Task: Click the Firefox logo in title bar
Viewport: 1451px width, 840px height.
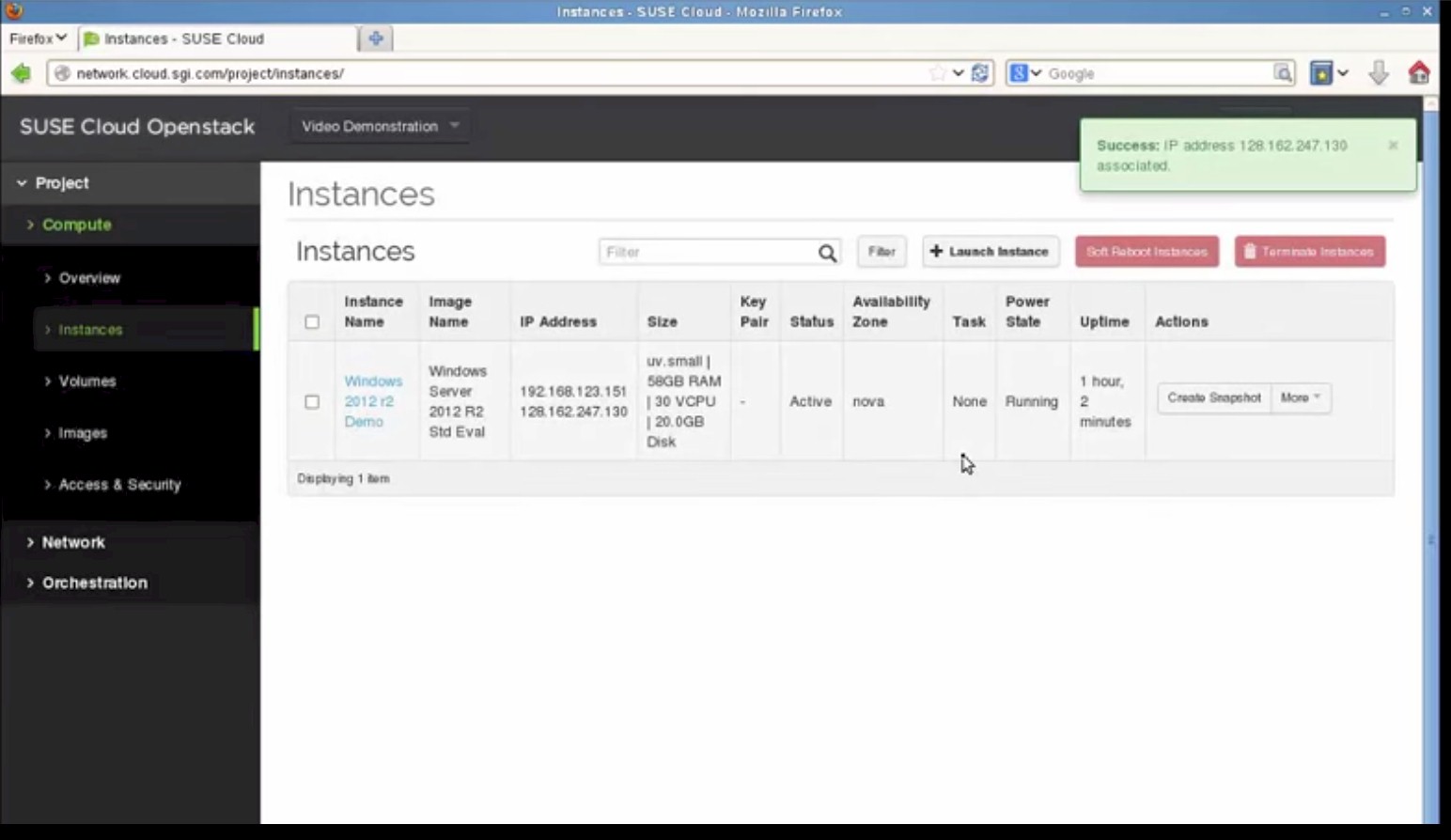Action: point(13,11)
